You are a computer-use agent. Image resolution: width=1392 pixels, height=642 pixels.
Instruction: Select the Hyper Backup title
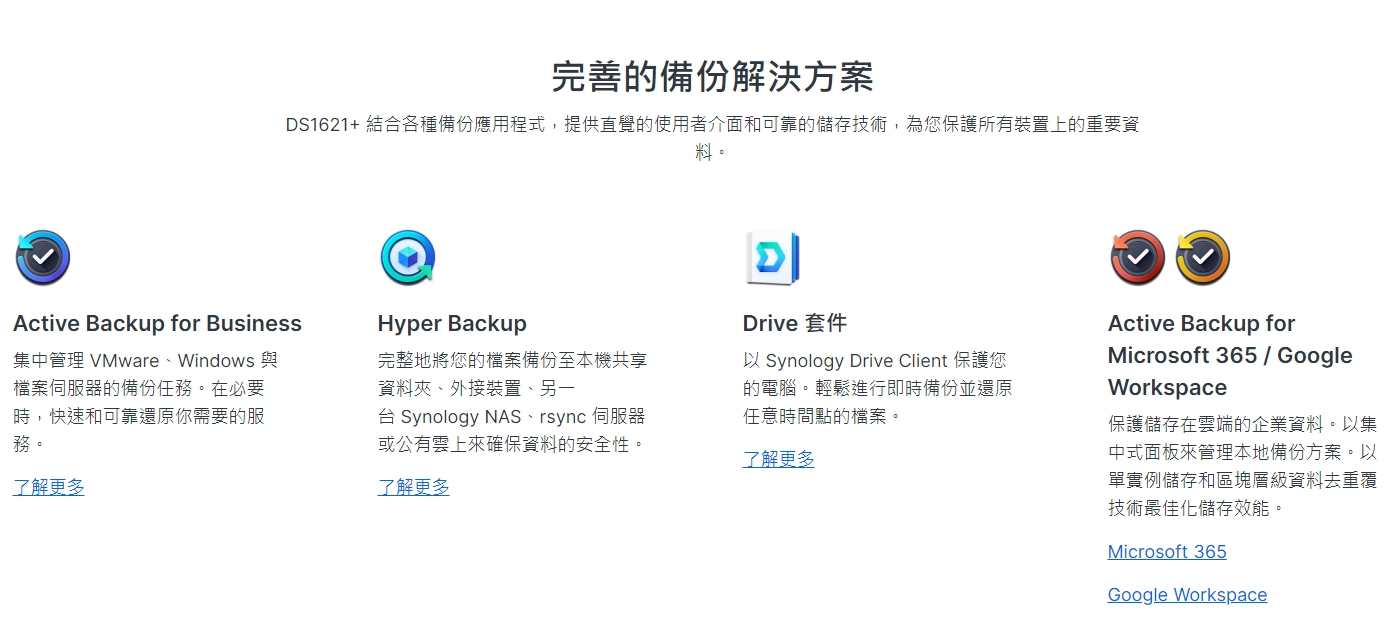point(452,323)
